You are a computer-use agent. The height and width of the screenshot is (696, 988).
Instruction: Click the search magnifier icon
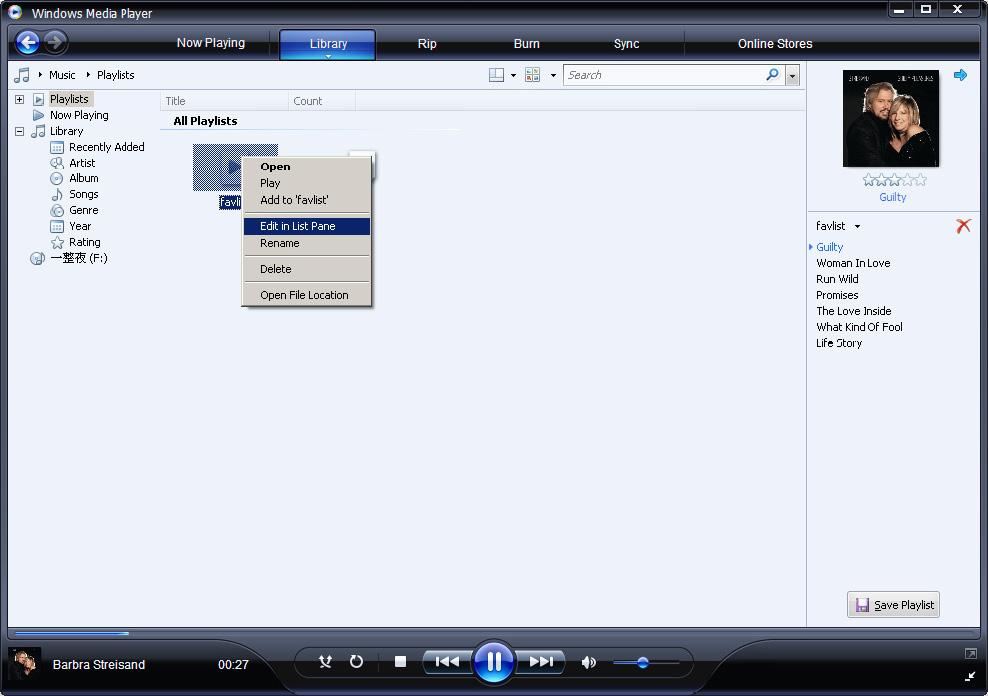[x=772, y=74]
